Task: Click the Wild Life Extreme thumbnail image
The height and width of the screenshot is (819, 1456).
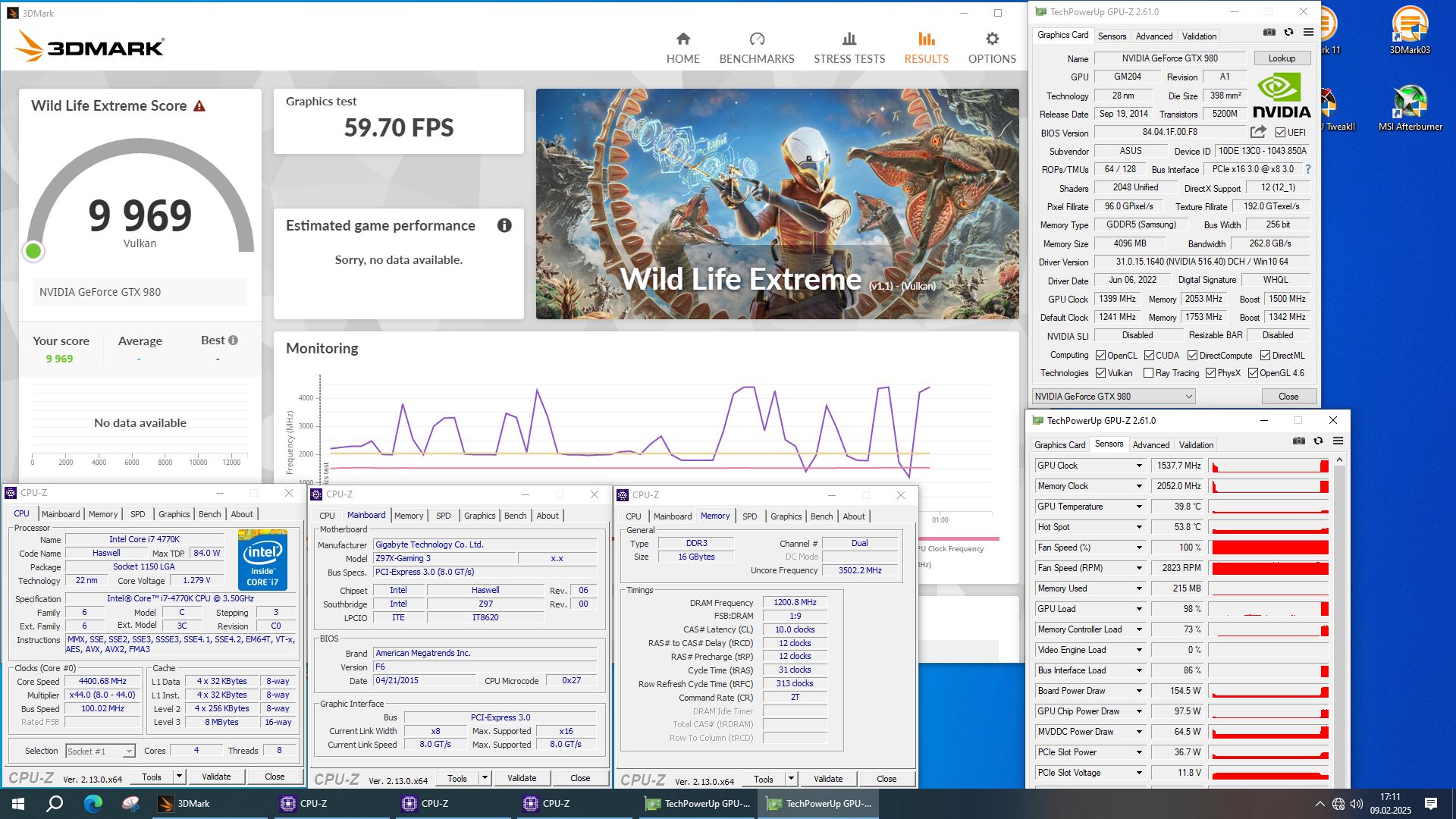Action: (x=777, y=204)
